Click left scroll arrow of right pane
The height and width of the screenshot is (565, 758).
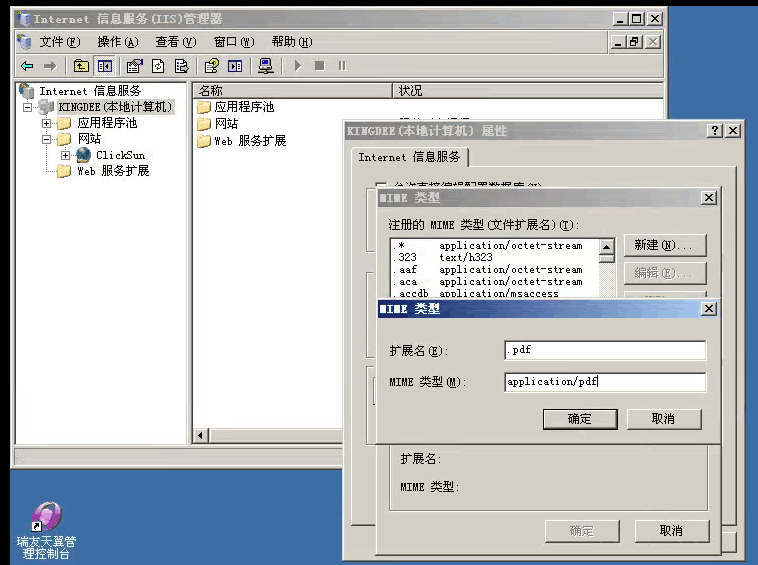(201, 435)
